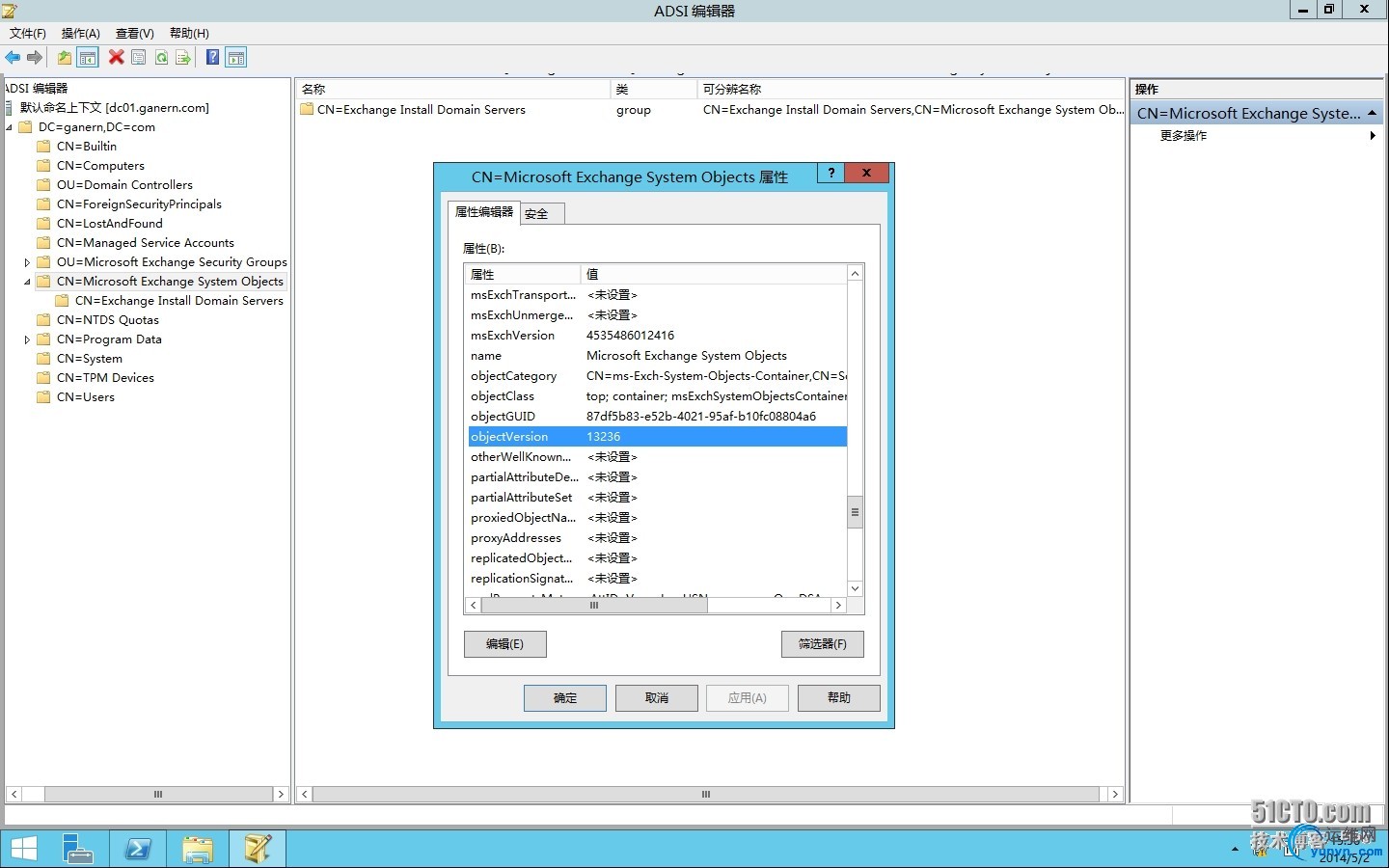The width and height of the screenshot is (1389, 868).
Task: Confirm with the 确定 button
Action: coord(565,698)
